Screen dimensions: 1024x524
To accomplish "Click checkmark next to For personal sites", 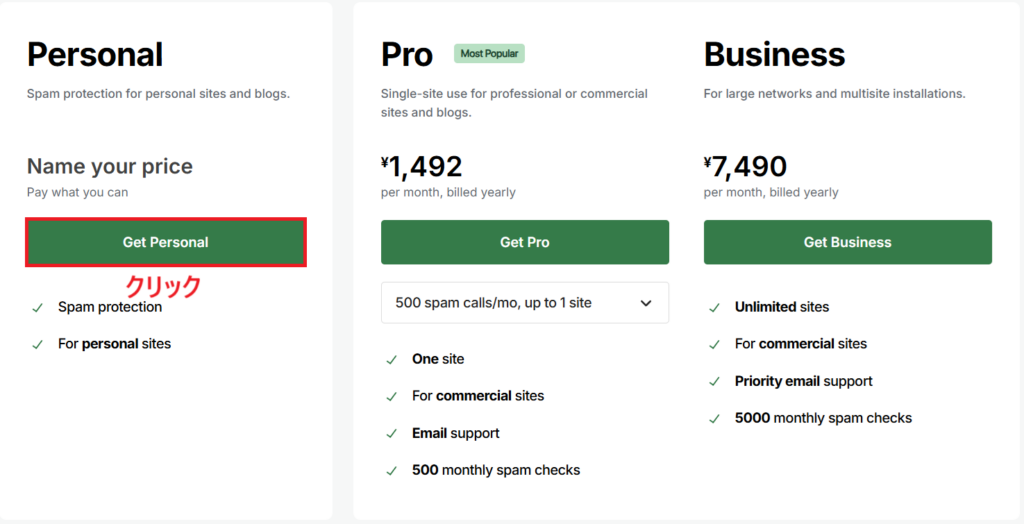I will click(37, 345).
